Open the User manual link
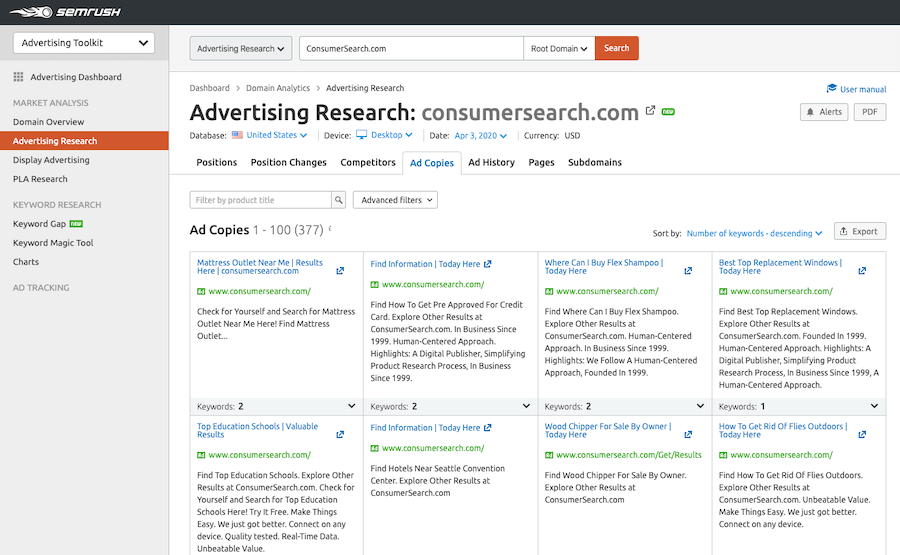The height and width of the screenshot is (555, 900). point(863,89)
